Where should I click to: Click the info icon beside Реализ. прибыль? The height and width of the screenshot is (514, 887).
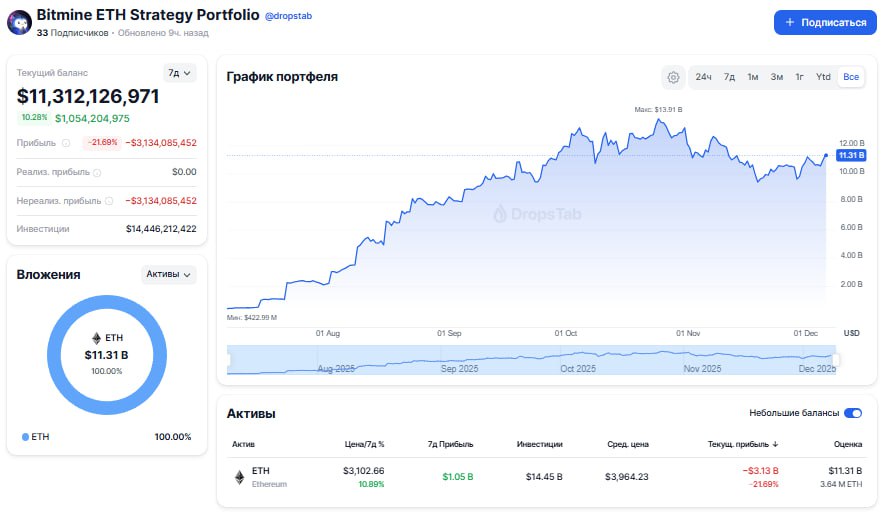(x=97, y=172)
